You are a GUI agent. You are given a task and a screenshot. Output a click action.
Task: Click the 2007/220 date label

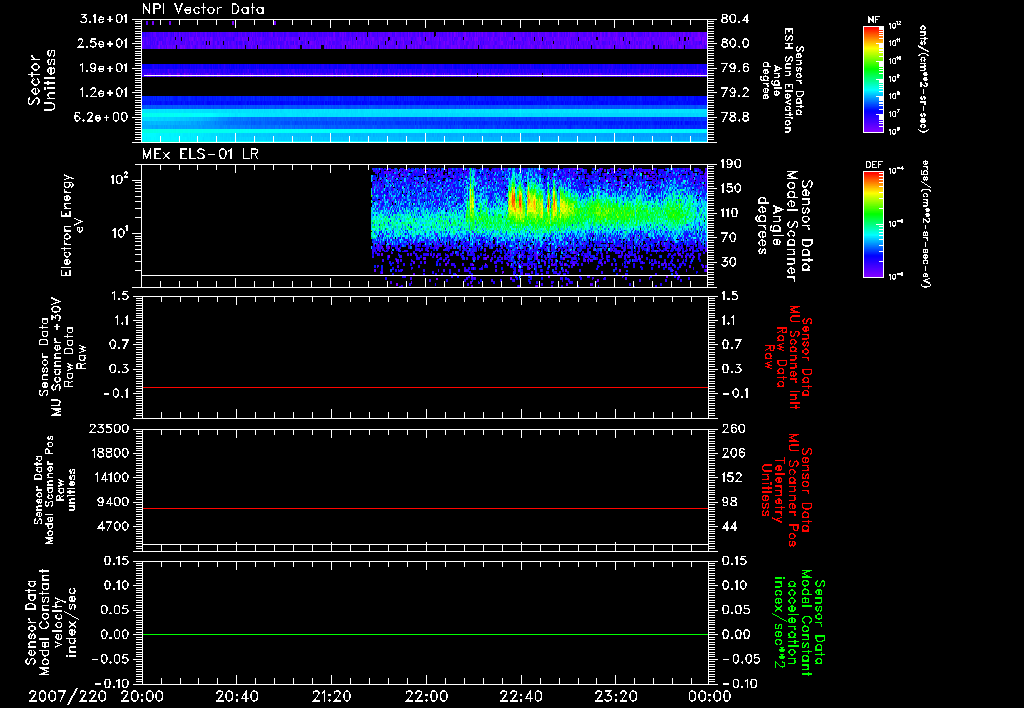click(x=65, y=695)
